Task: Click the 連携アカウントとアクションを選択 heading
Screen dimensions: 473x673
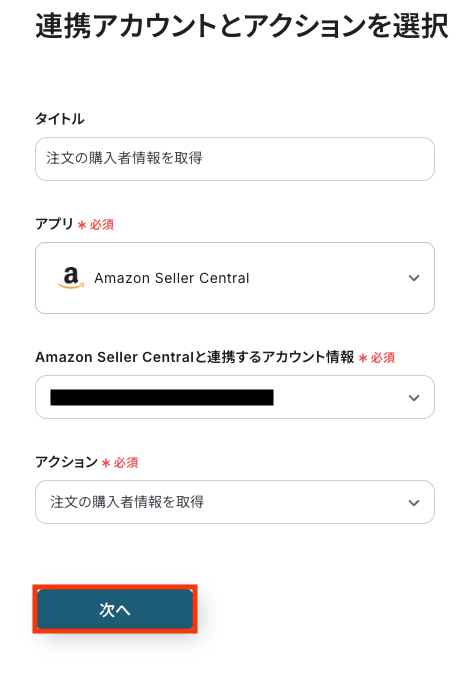Action: click(x=242, y=27)
